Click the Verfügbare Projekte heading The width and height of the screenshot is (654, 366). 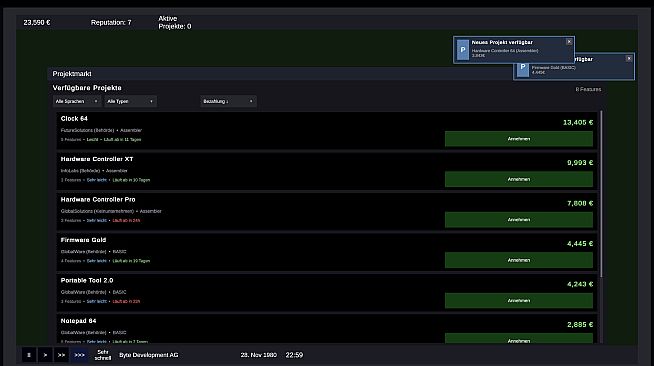click(87, 88)
